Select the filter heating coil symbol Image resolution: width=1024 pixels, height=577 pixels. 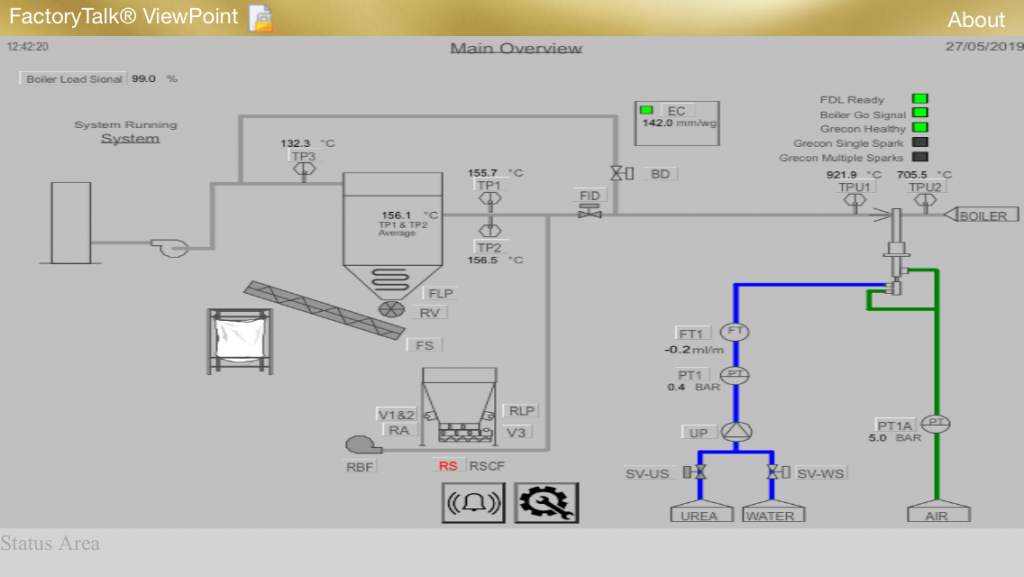(391, 279)
